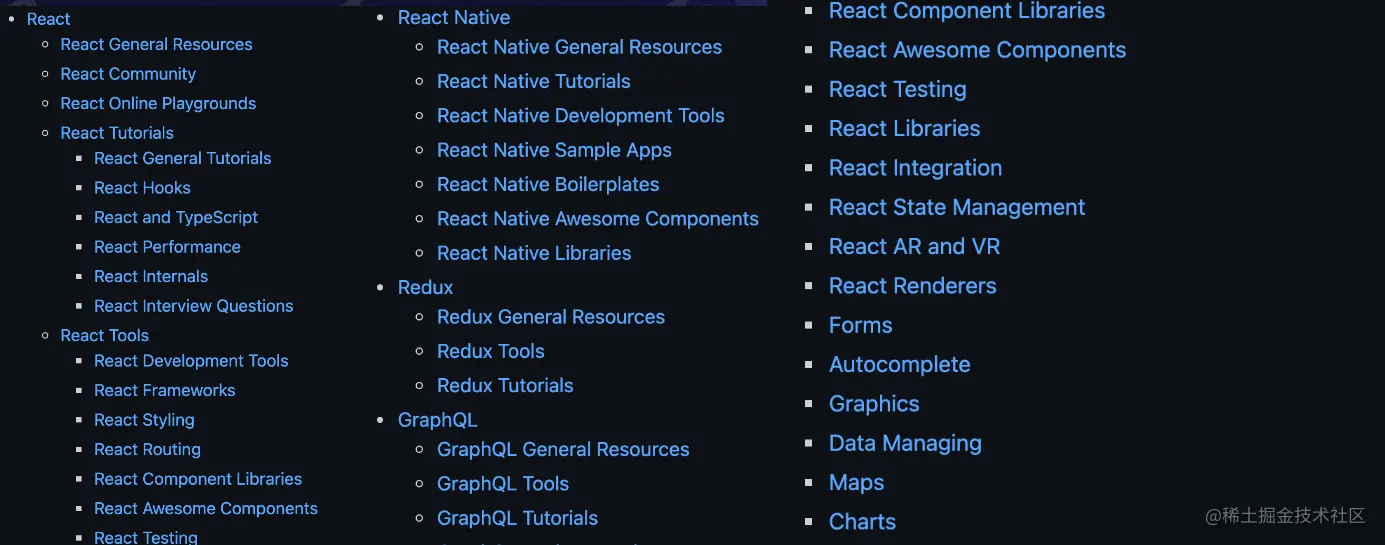Click the Graphics link
This screenshot has height=545, width=1385.
coord(874,404)
